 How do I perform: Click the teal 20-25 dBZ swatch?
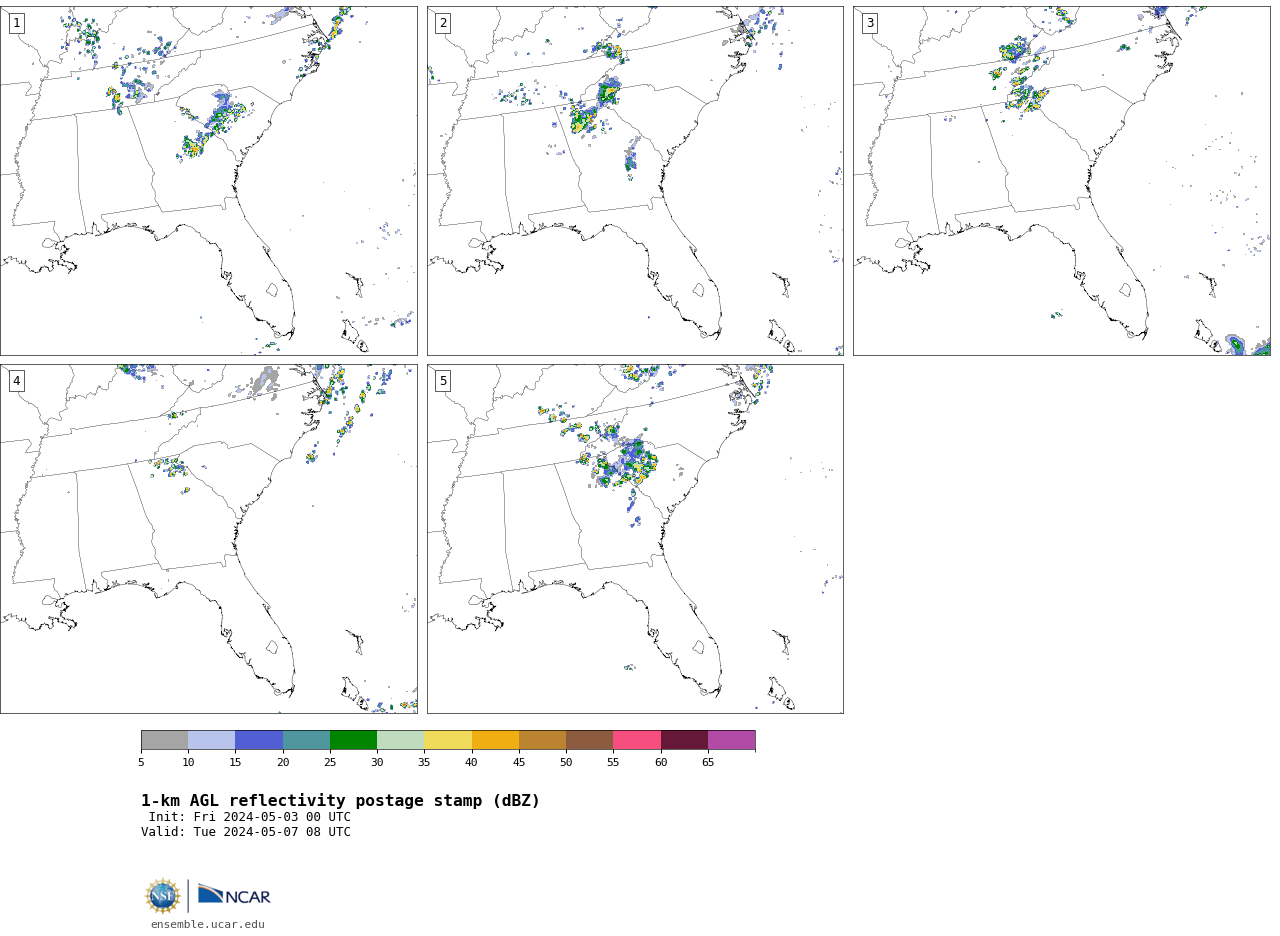click(306, 740)
